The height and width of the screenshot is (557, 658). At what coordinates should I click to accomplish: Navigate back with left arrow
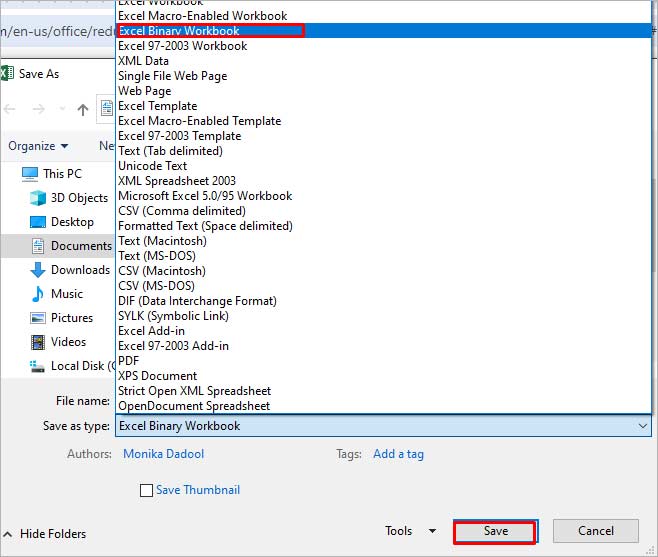tap(10, 110)
